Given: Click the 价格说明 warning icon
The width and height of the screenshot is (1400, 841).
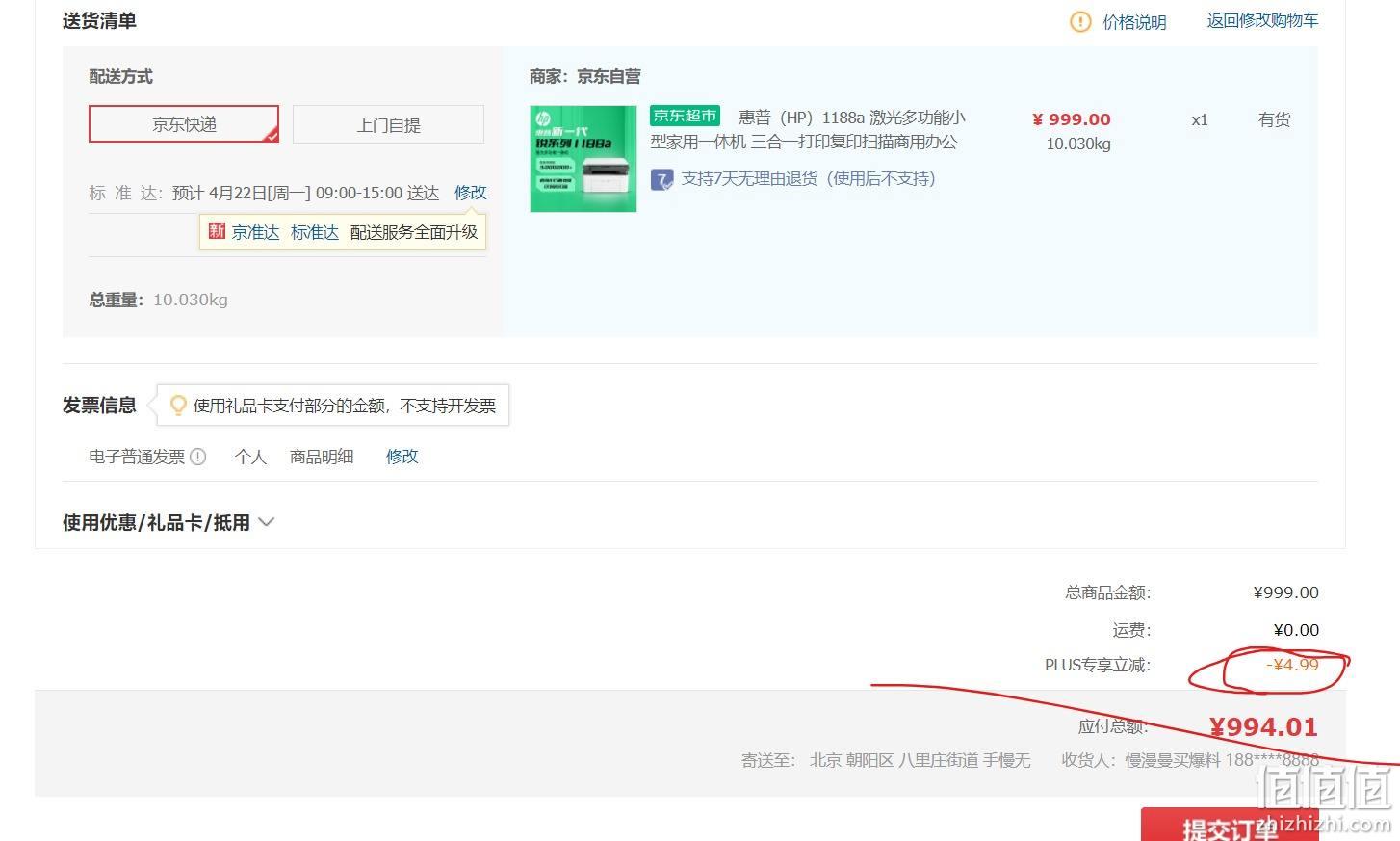Looking at the screenshot, I should tap(1080, 21).
